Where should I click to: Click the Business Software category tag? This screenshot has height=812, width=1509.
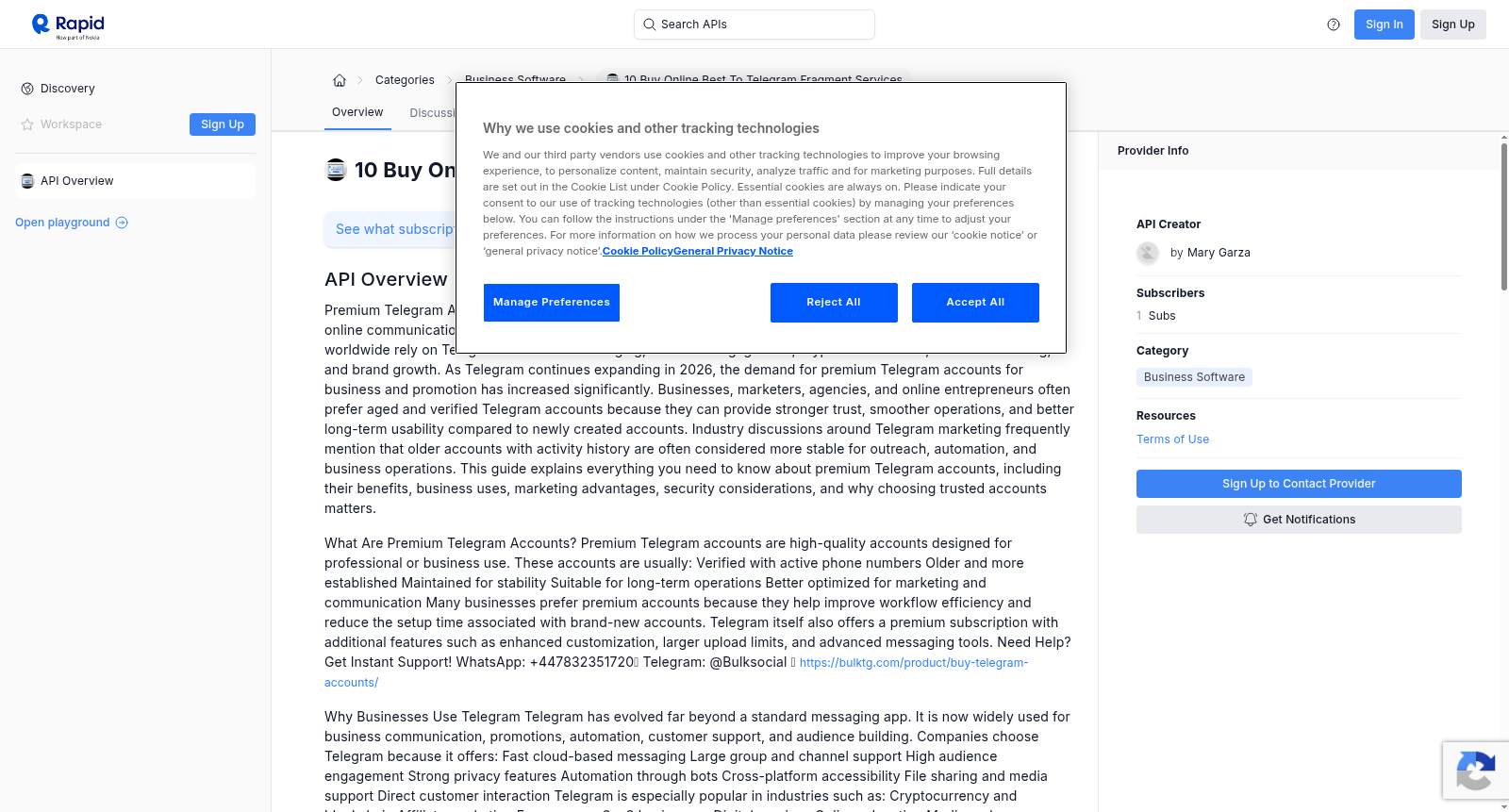click(1194, 377)
